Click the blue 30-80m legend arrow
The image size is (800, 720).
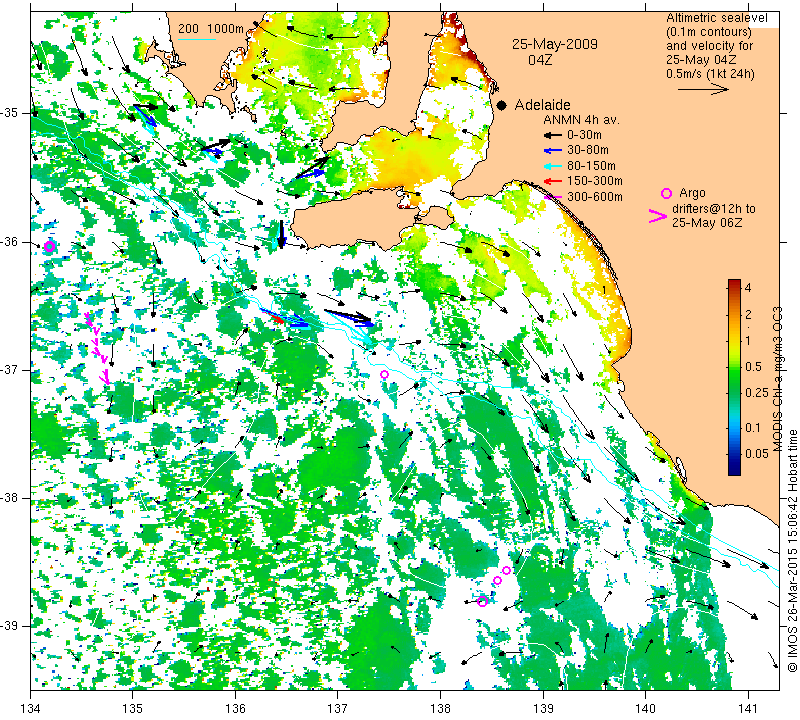pos(553,151)
